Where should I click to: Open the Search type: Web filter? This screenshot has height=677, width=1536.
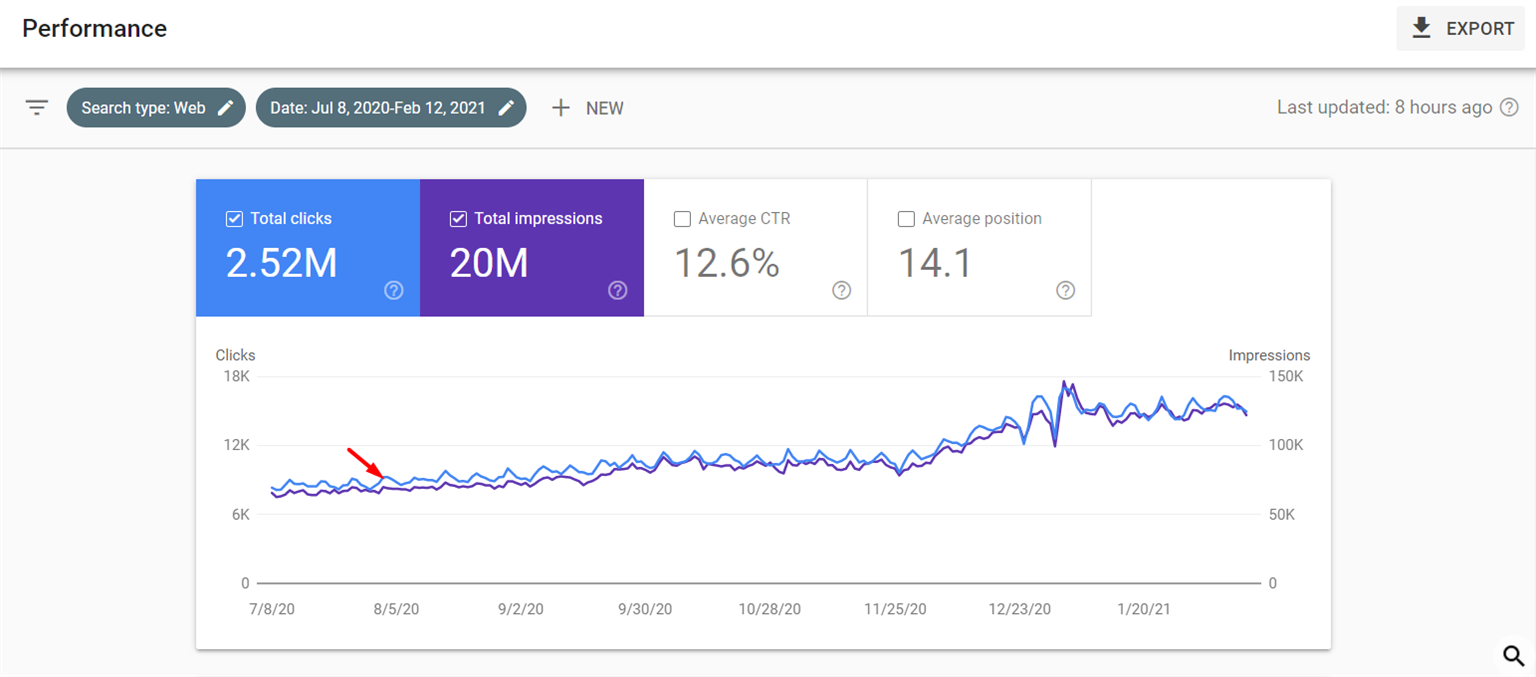[x=143, y=108]
